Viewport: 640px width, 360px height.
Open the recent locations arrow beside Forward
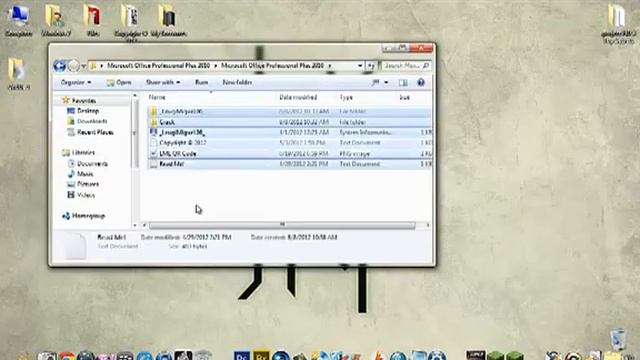[x=84, y=66]
